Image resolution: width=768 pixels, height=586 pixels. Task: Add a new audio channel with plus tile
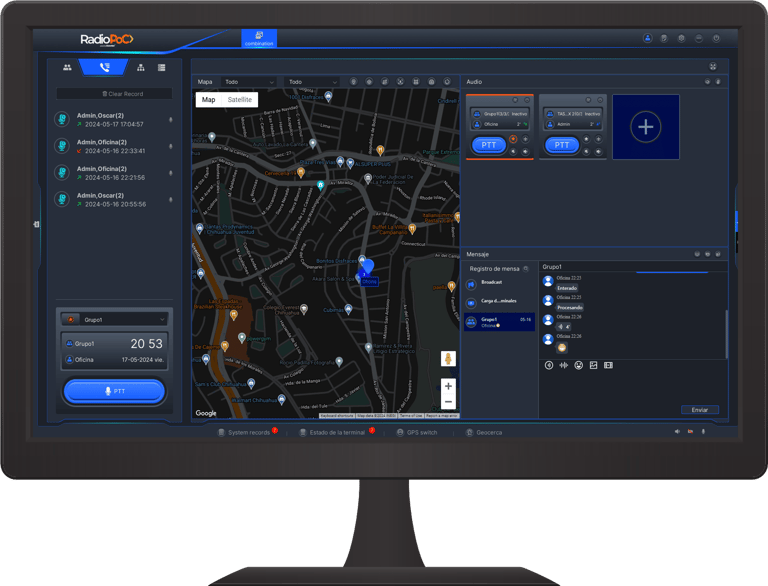[646, 127]
